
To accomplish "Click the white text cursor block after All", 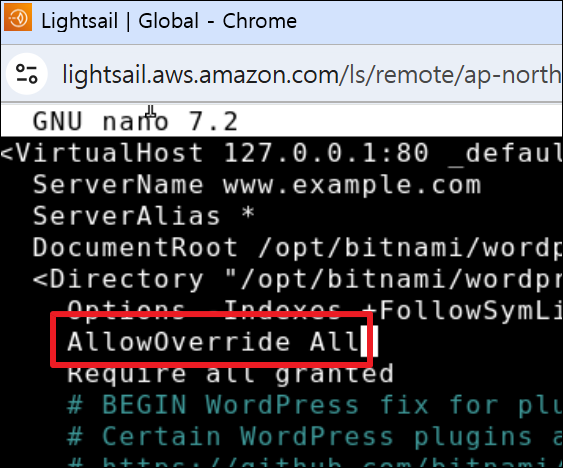I will click(369, 342).
